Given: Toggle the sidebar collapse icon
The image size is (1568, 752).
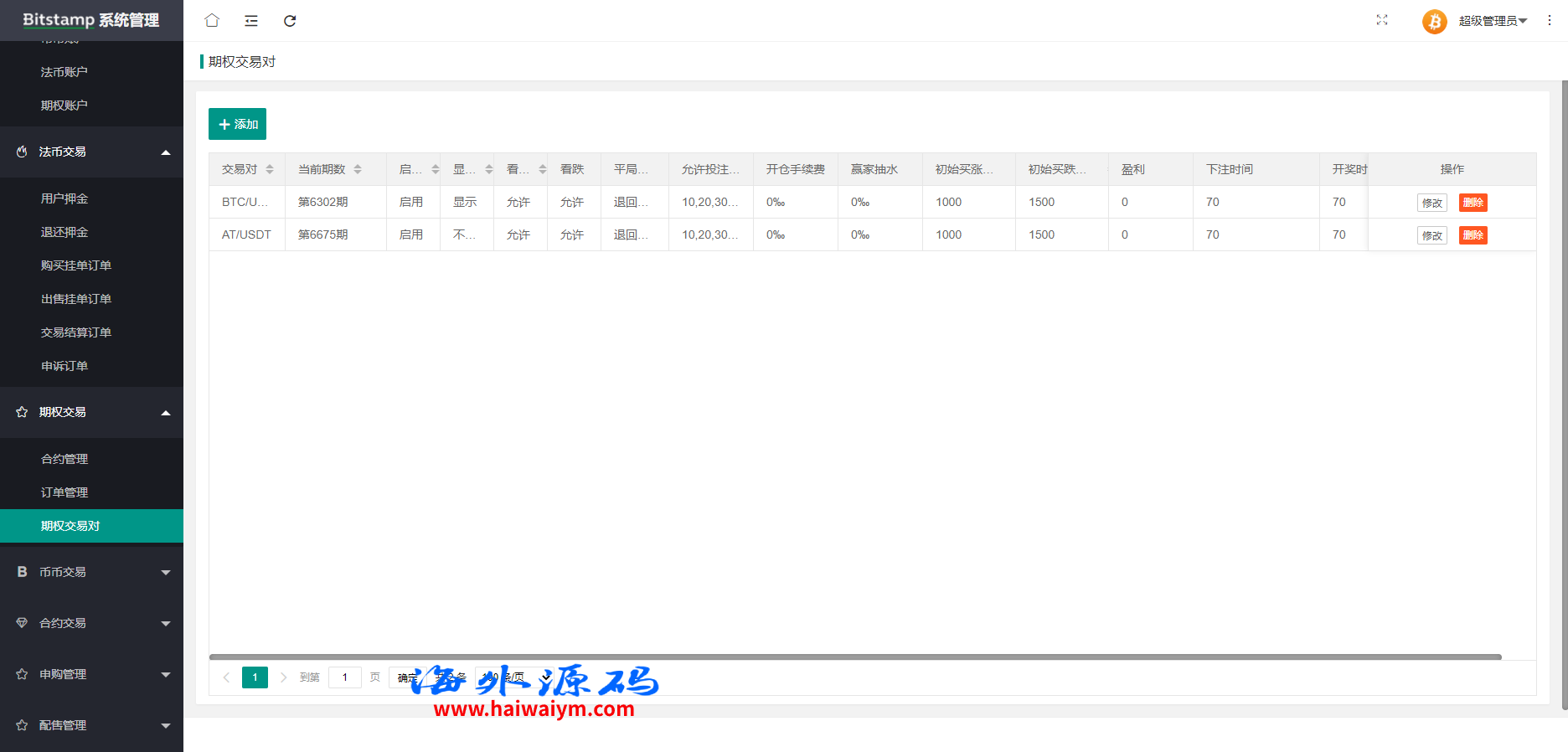Looking at the screenshot, I should click(x=251, y=20).
